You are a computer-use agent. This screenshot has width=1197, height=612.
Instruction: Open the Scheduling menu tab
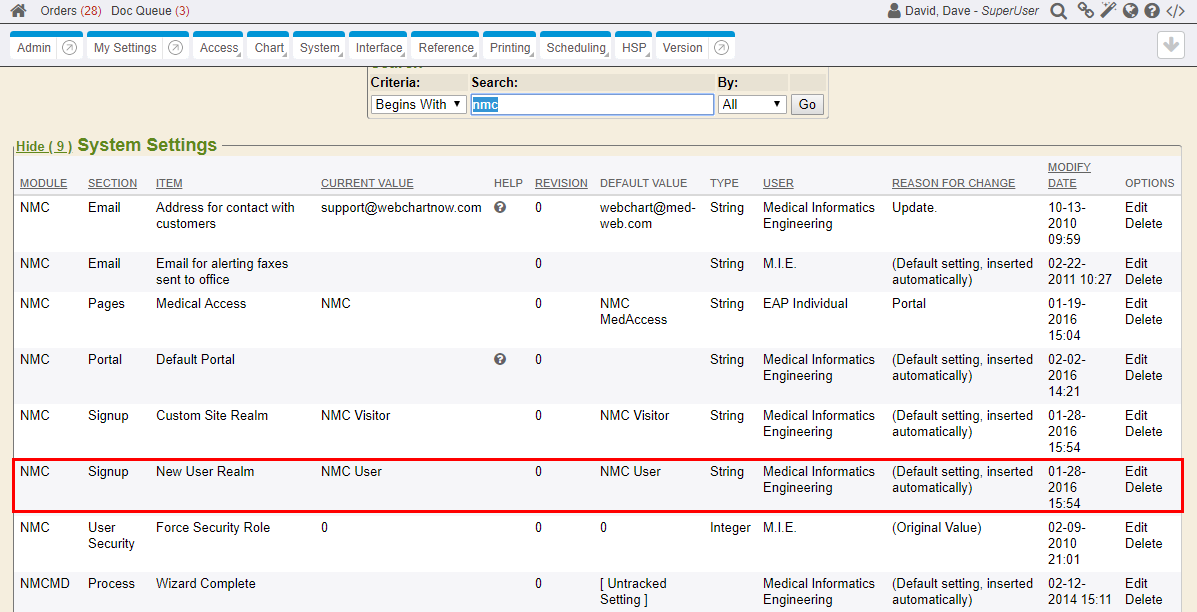[576, 48]
